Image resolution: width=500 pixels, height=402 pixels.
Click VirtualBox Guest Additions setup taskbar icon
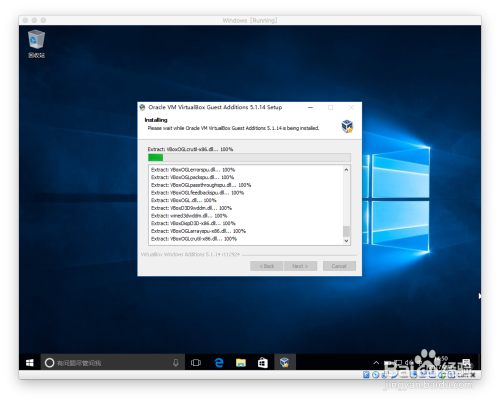point(285,363)
